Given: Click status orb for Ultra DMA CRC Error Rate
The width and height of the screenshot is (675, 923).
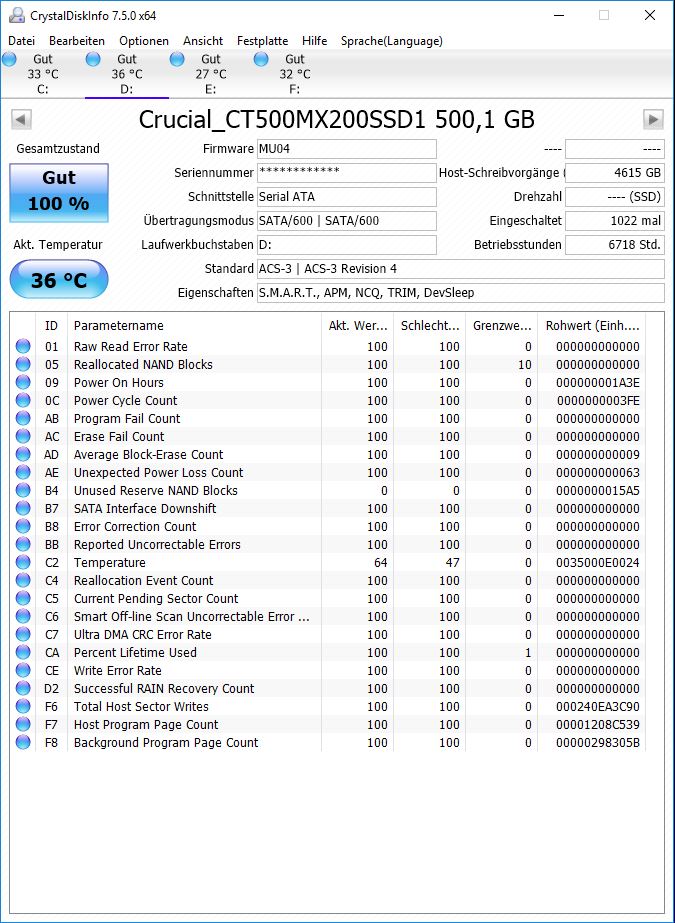Looking at the screenshot, I should (23, 635).
